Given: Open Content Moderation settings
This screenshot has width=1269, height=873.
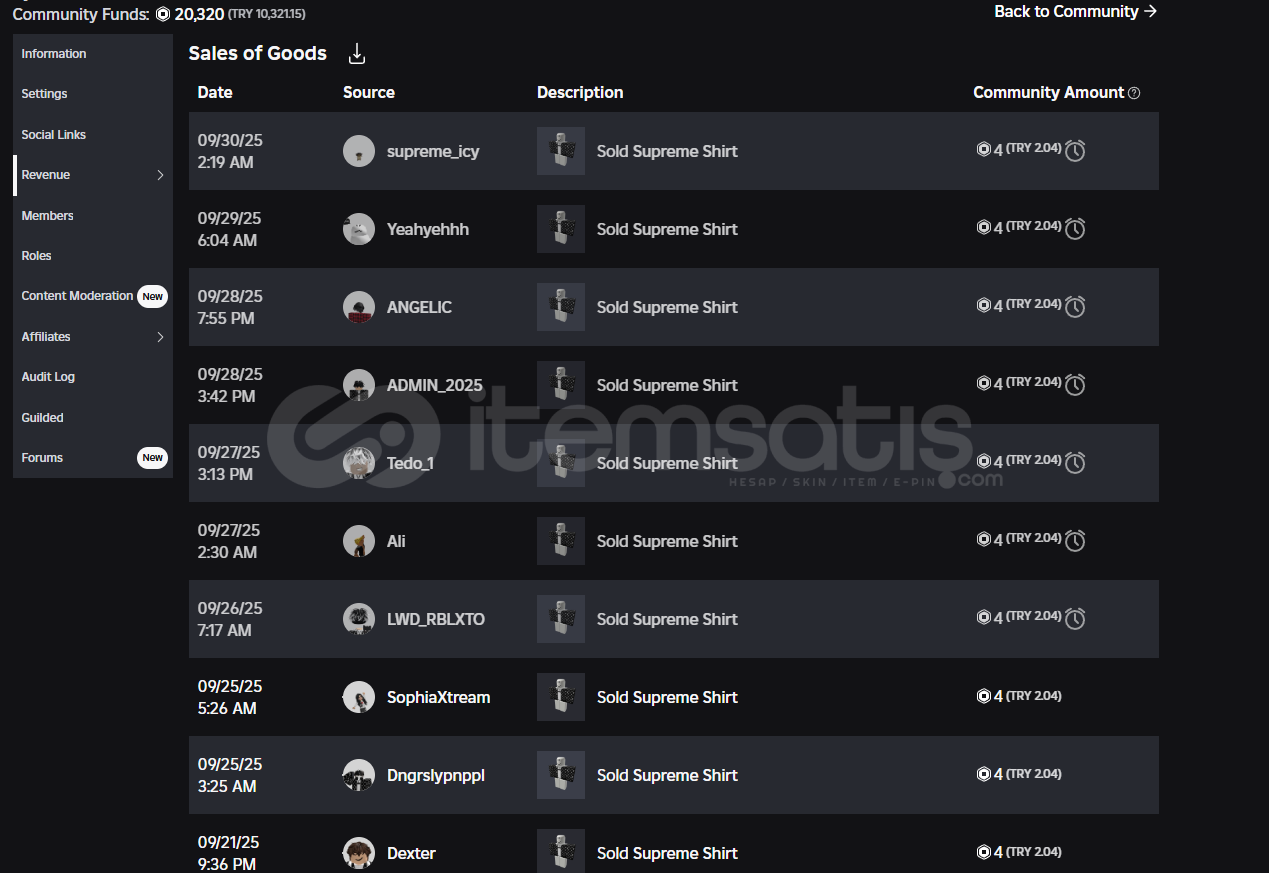Looking at the screenshot, I should point(77,296).
